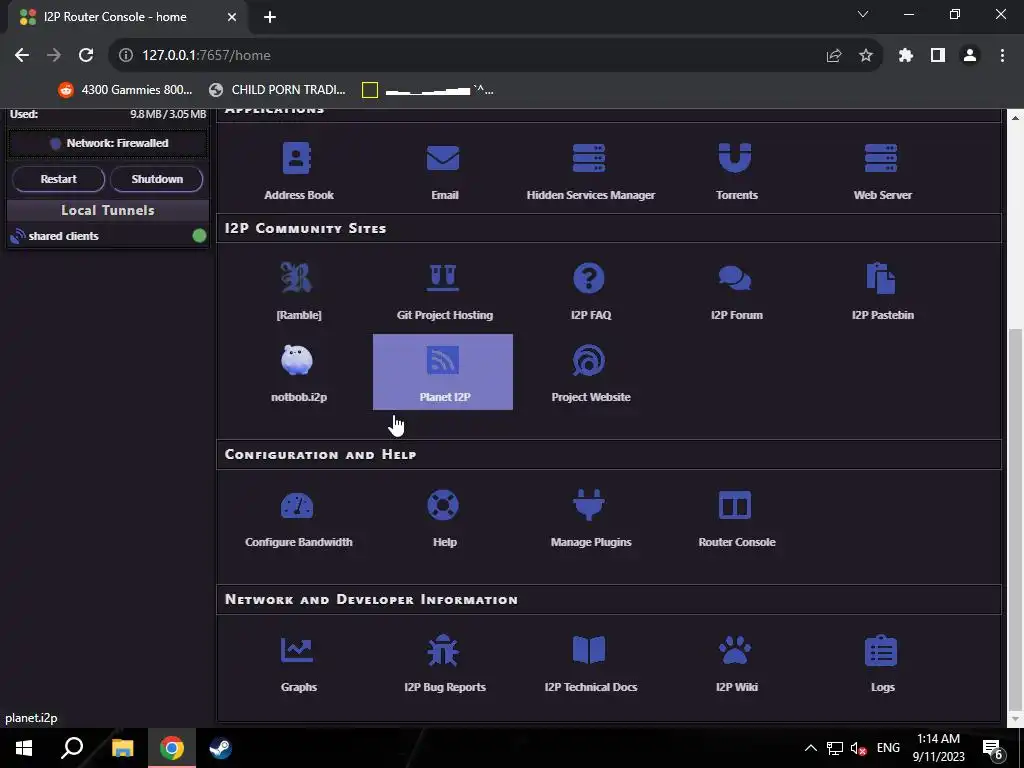Open the Network: Firewalled status link
This screenshot has height=768, width=1024.
[x=108, y=143]
